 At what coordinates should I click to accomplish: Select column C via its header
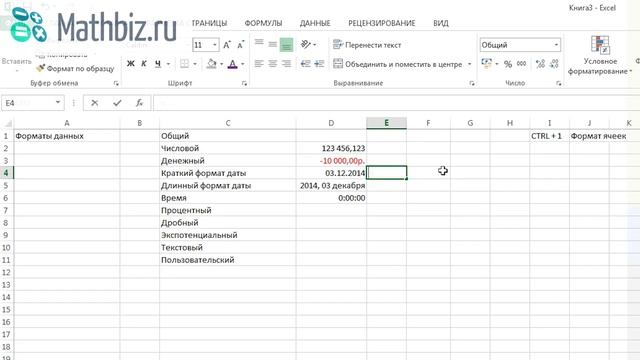point(228,123)
